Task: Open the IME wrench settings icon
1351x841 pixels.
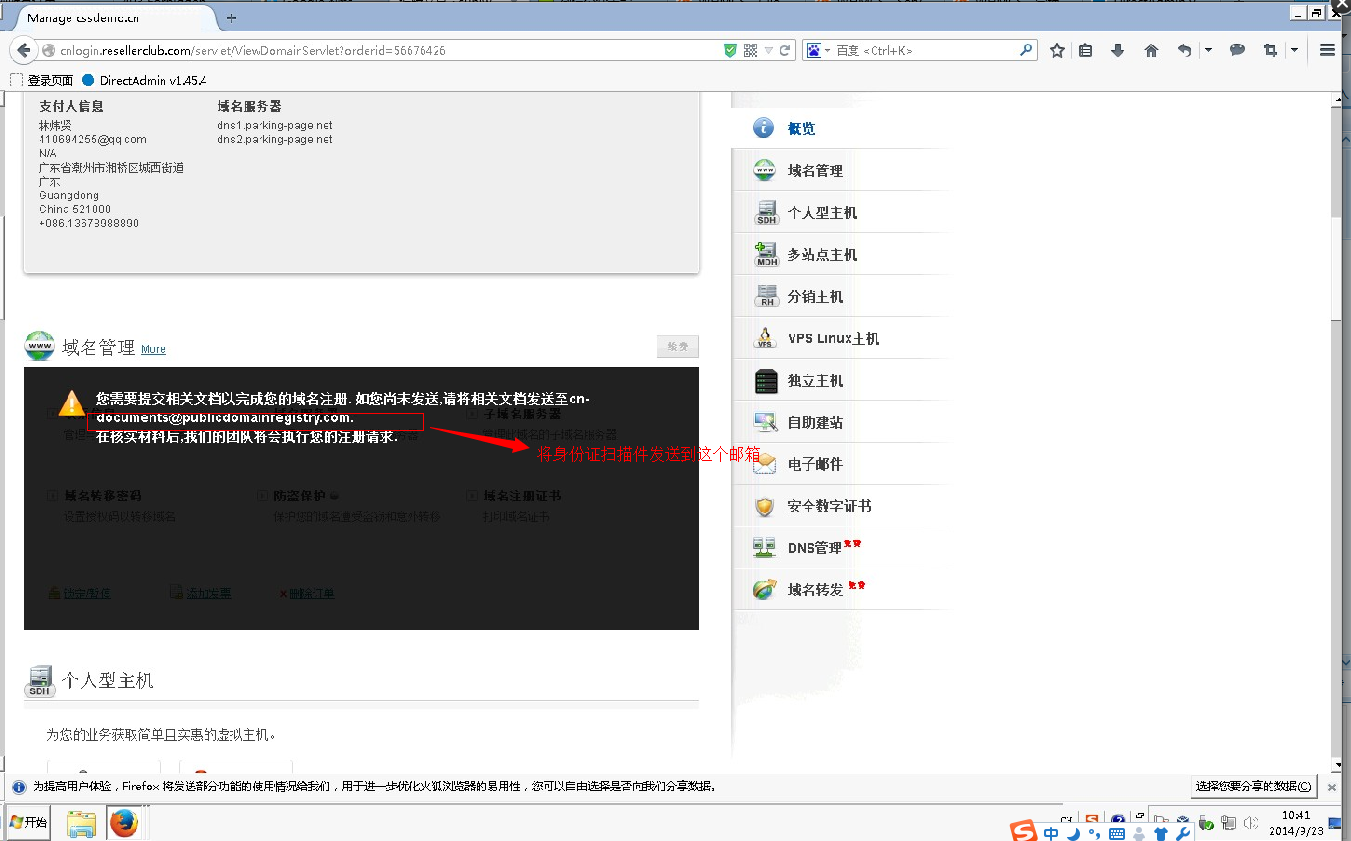Action: [1182, 832]
